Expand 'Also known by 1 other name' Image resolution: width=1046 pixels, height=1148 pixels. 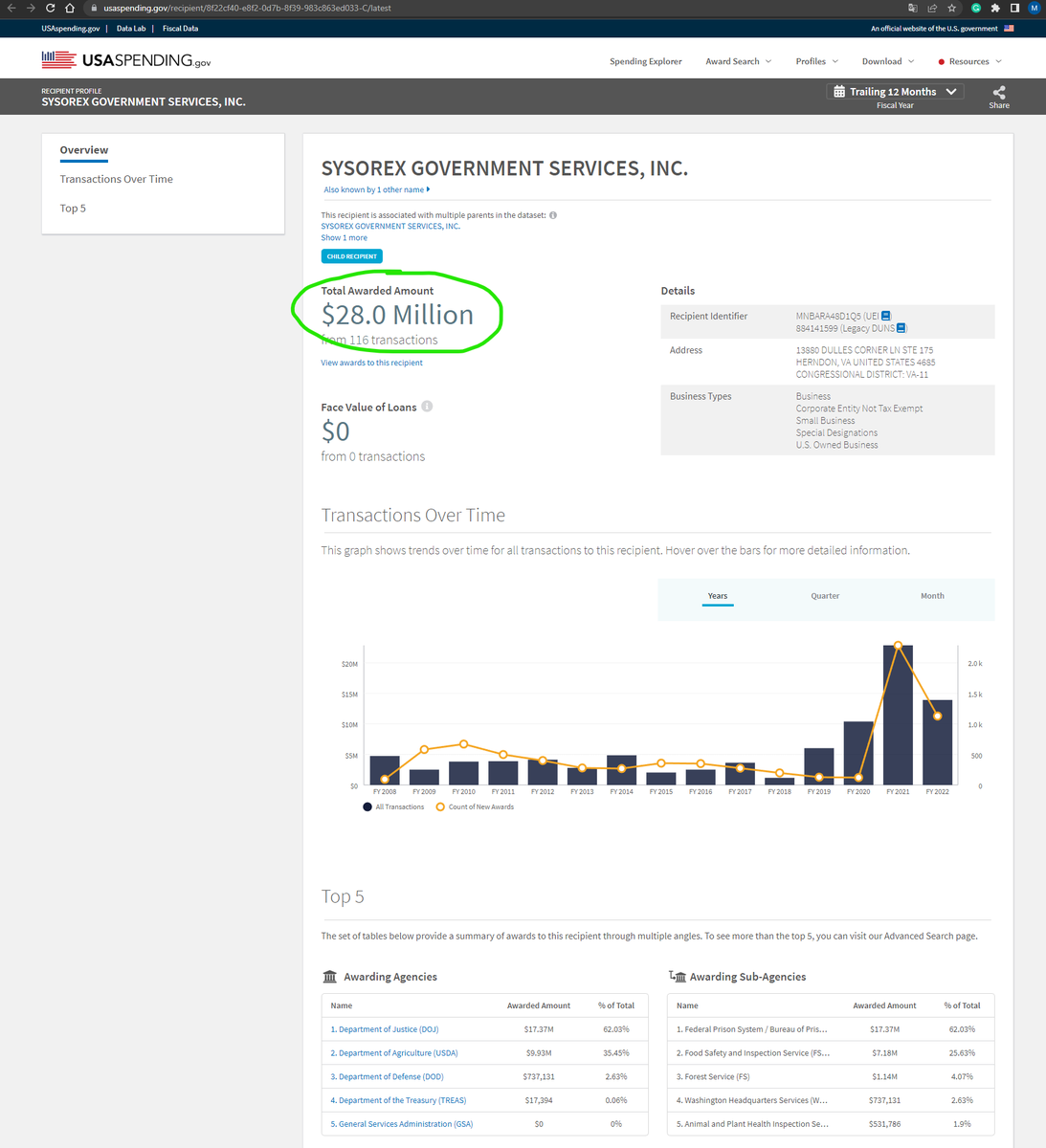tap(376, 189)
